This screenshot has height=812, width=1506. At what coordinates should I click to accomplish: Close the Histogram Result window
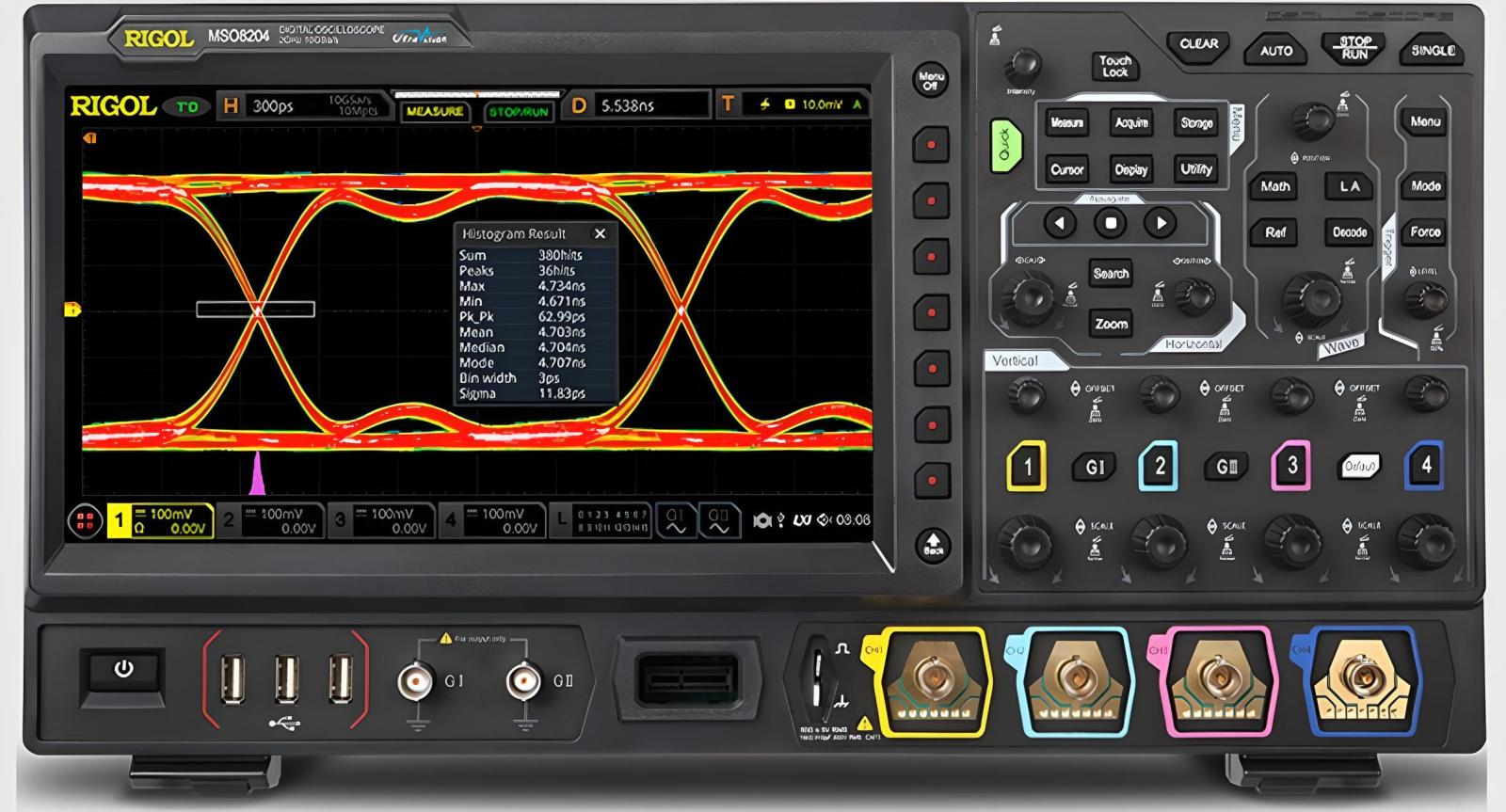point(600,233)
